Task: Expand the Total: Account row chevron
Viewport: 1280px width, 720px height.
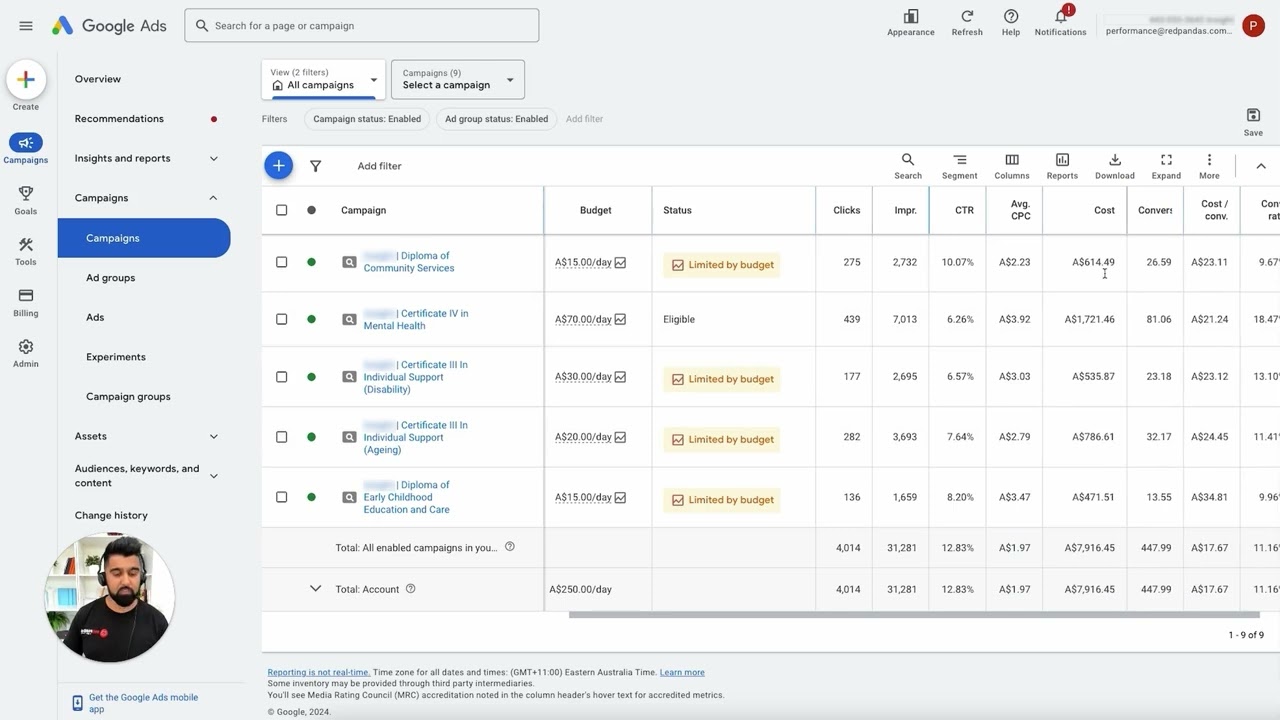Action: 315,589
